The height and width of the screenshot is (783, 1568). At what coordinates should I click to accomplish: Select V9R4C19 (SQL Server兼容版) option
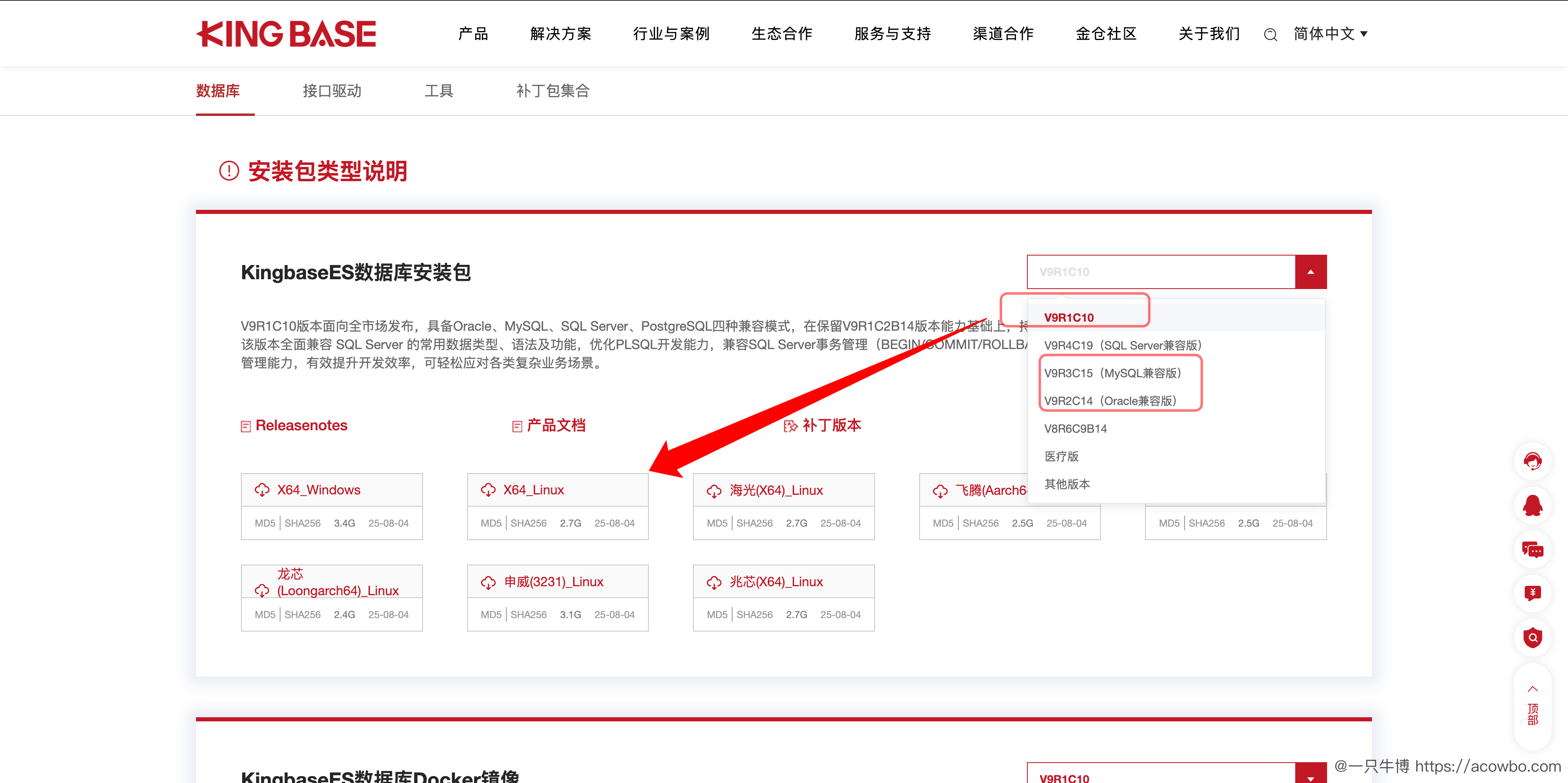(x=1176, y=345)
